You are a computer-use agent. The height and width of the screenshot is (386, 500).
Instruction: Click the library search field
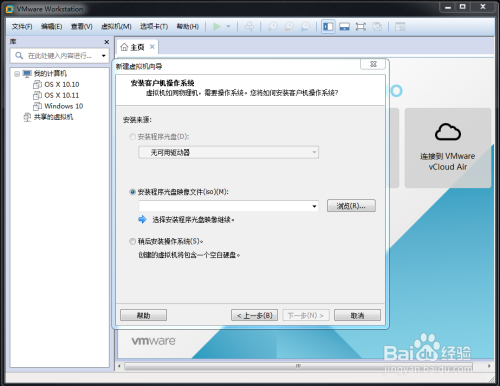tap(59, 56)
